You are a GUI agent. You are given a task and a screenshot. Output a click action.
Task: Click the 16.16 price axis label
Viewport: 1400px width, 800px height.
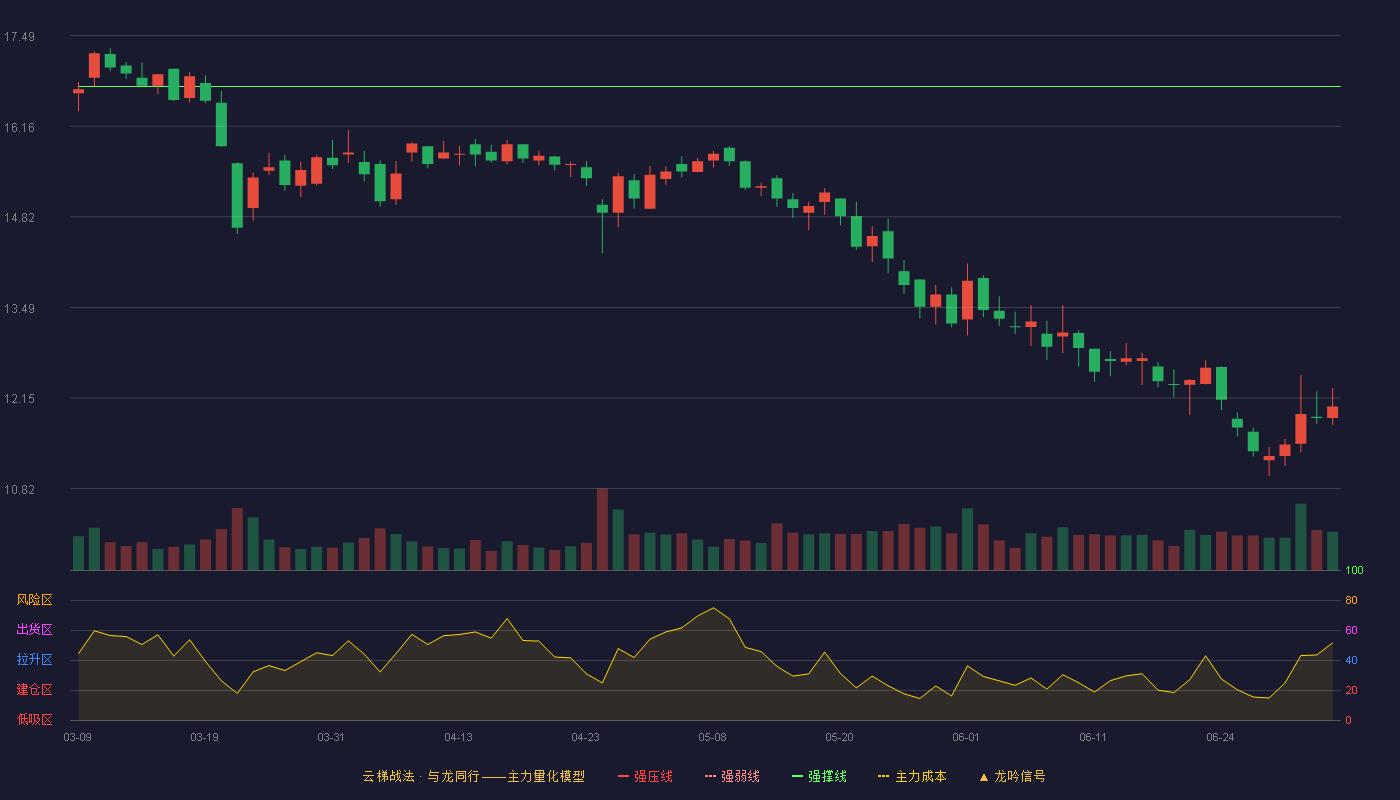[x=19, y=128]
